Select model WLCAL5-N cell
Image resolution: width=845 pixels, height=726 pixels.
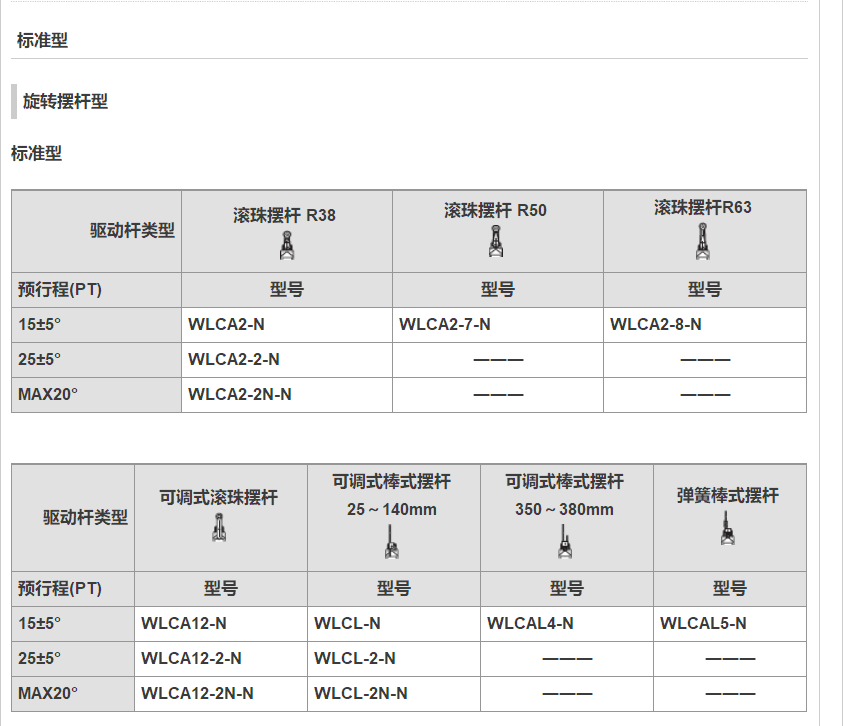pos(730,624)
